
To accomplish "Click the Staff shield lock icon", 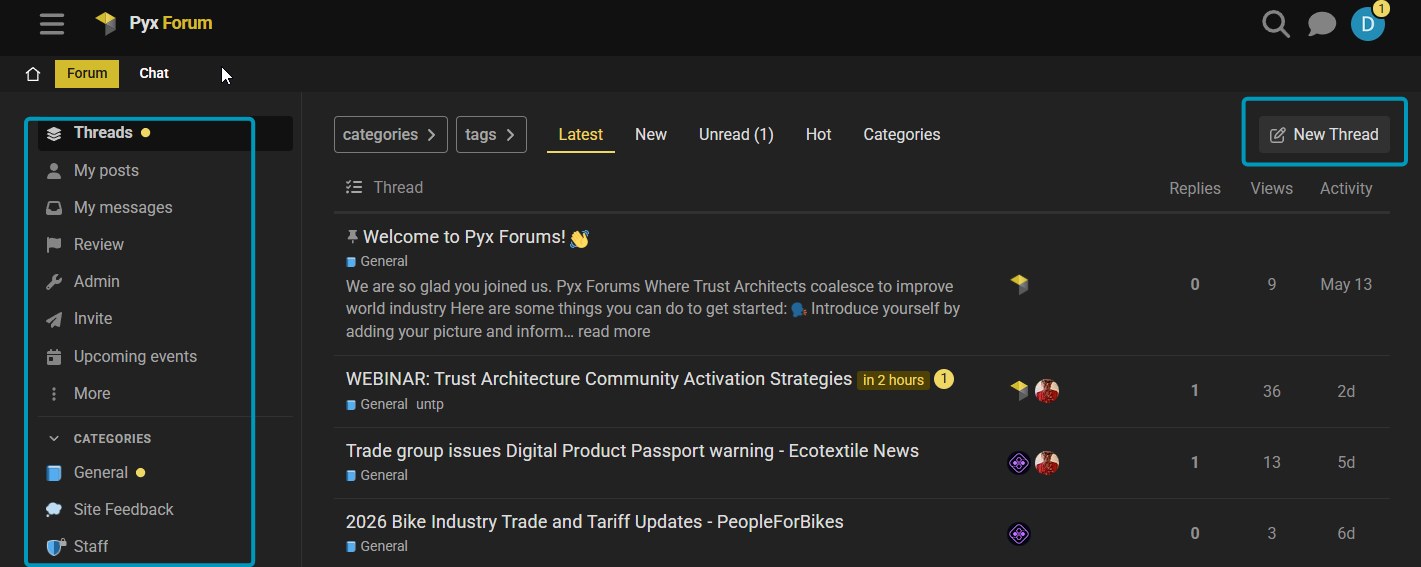I will click(55, 547).
